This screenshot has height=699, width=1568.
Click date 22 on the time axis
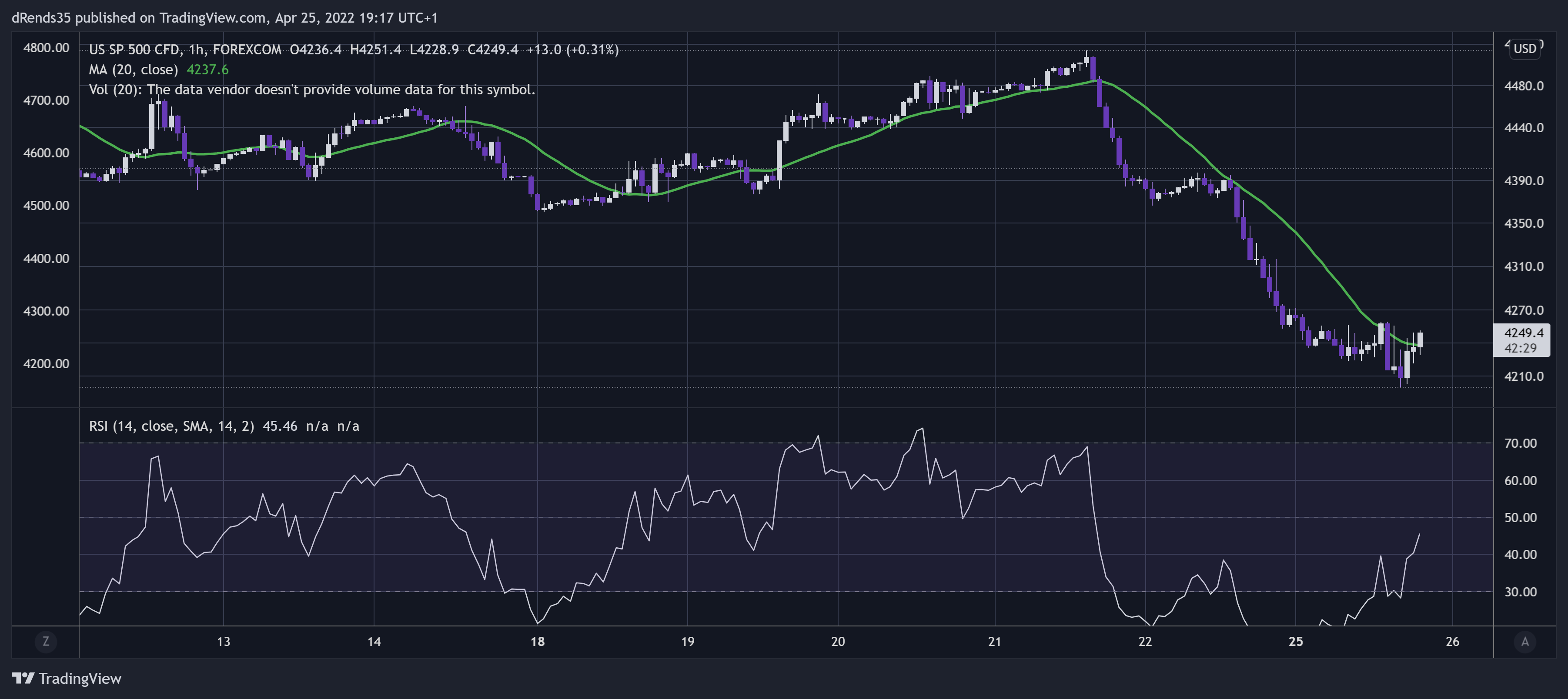coord(1145,641)
